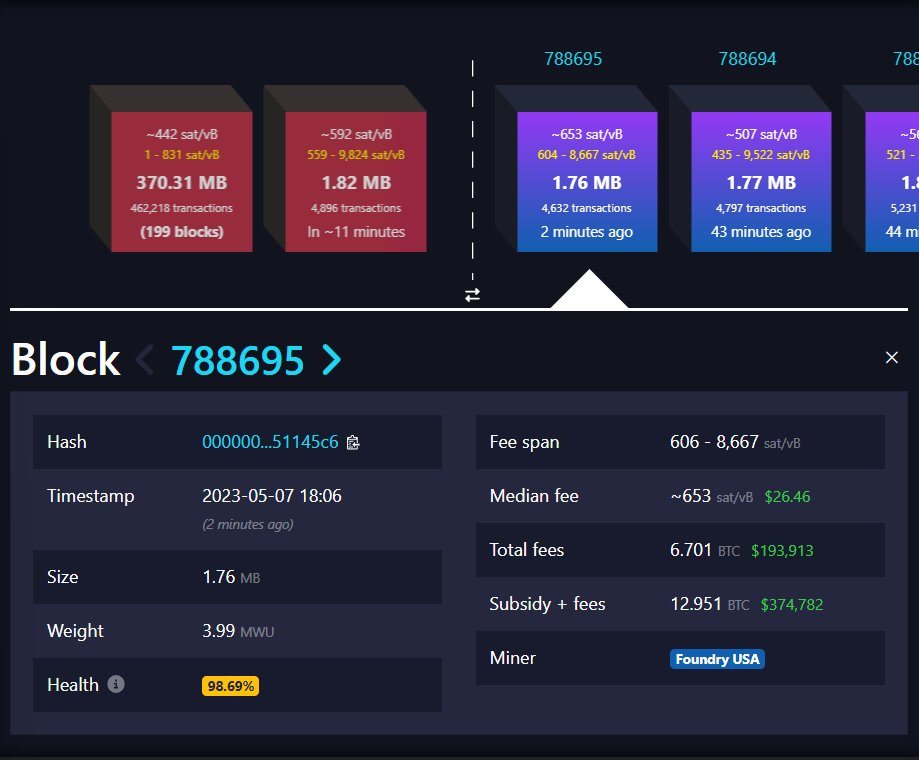This screenshot has height=760, width=919.
Task: Click '43 minutes ago' on block 788694
Action: tap(761, 232)
